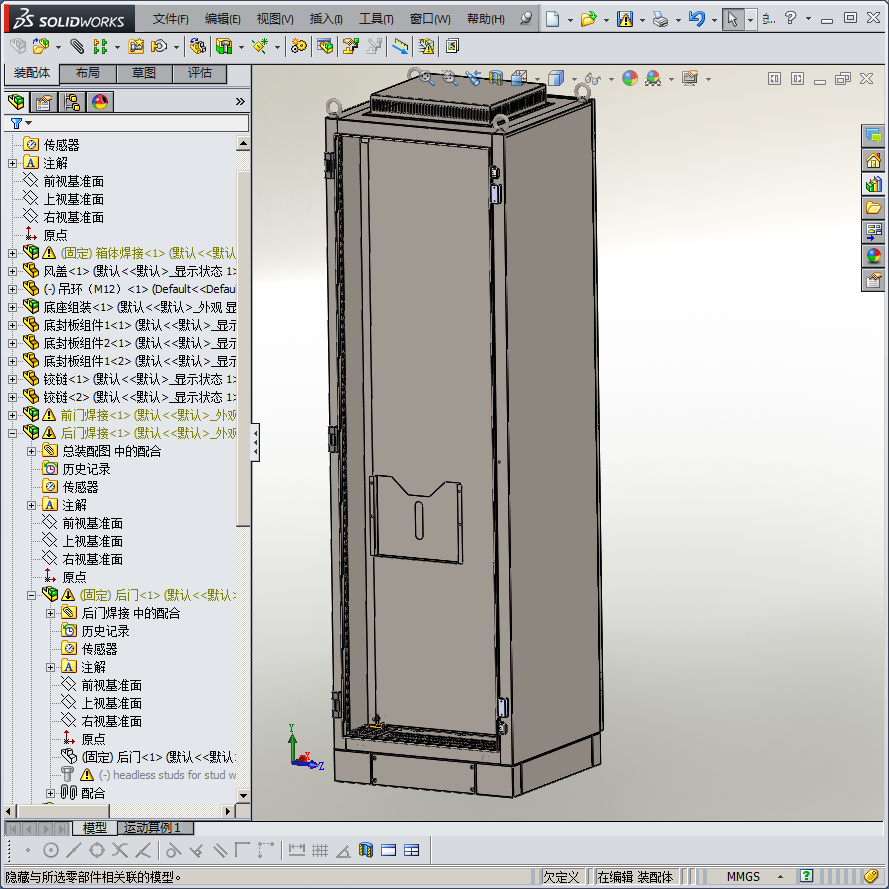Click the New Motion Study icon

point(298,46)
